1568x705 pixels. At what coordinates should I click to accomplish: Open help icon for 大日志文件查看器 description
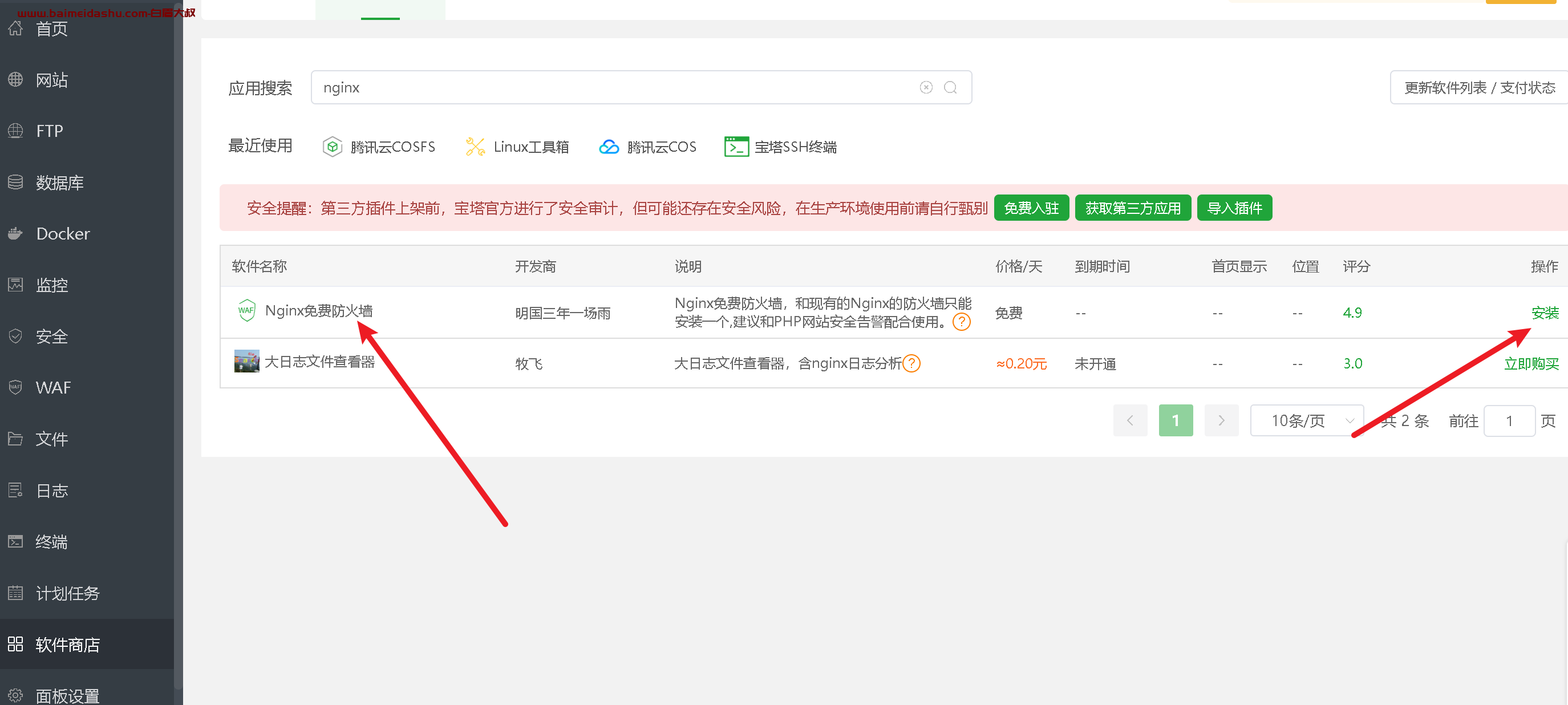(911, 363)
